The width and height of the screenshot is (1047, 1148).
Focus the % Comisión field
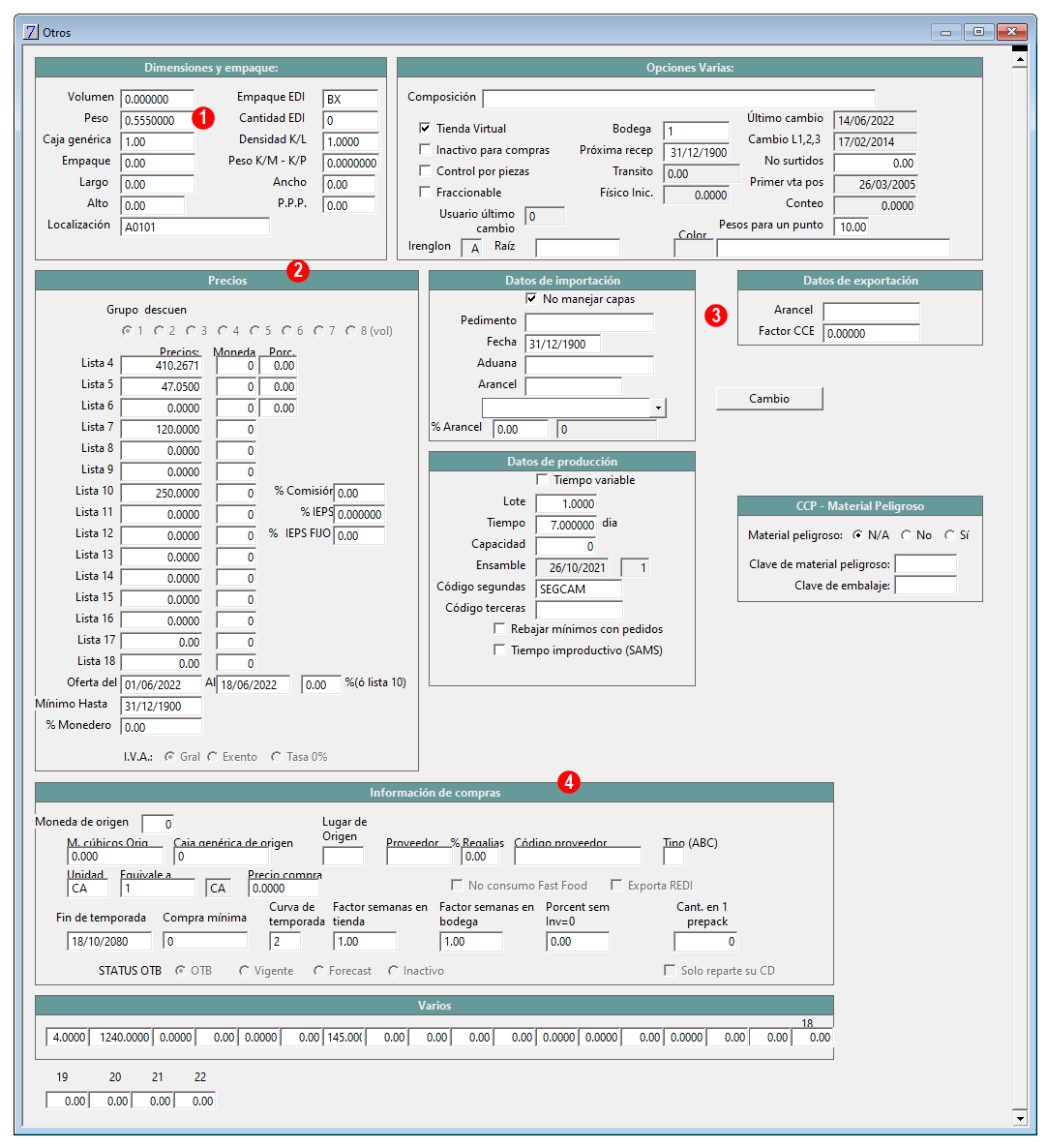tap(359, 493)
